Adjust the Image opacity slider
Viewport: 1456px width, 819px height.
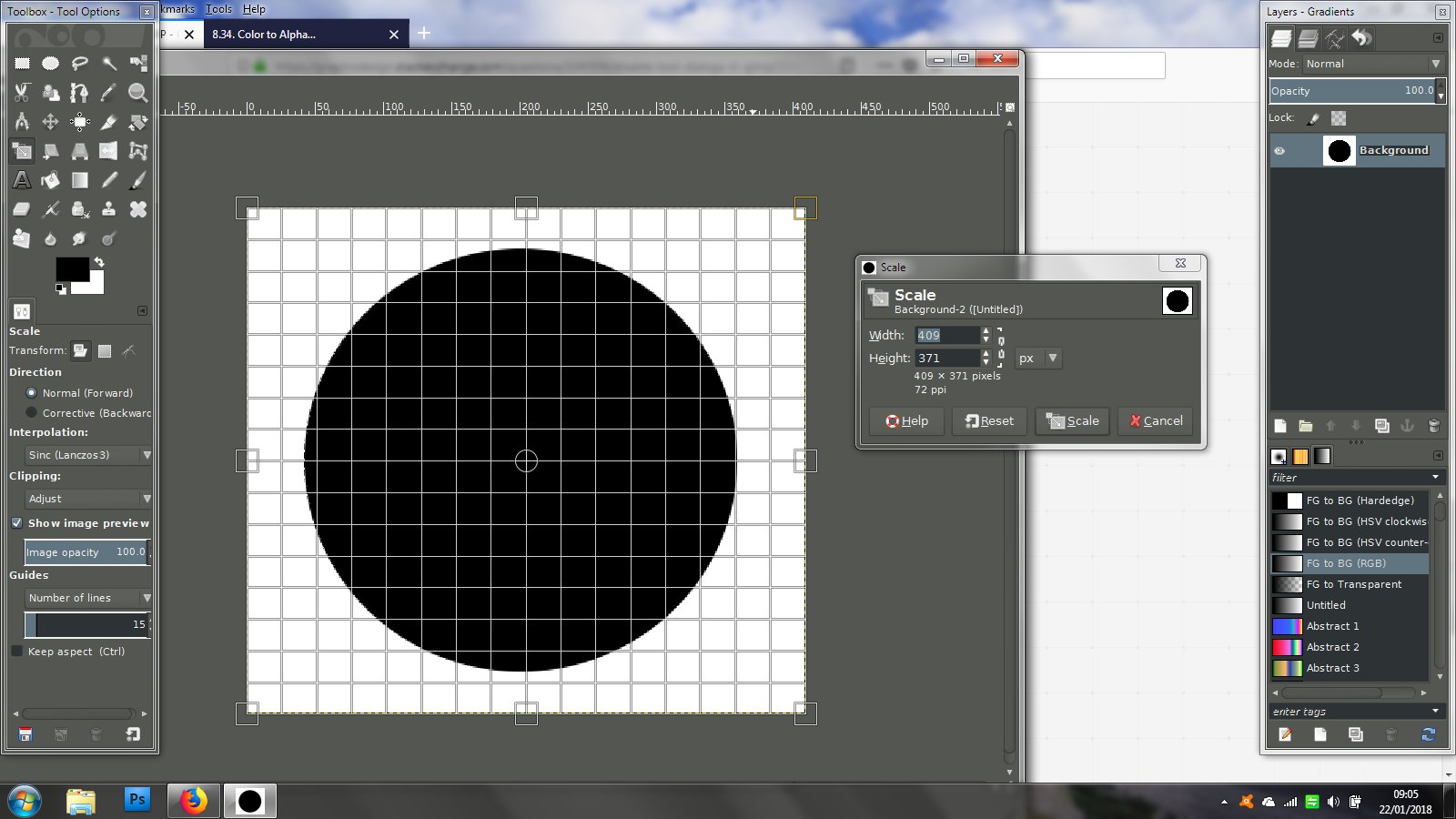(87, 551)
